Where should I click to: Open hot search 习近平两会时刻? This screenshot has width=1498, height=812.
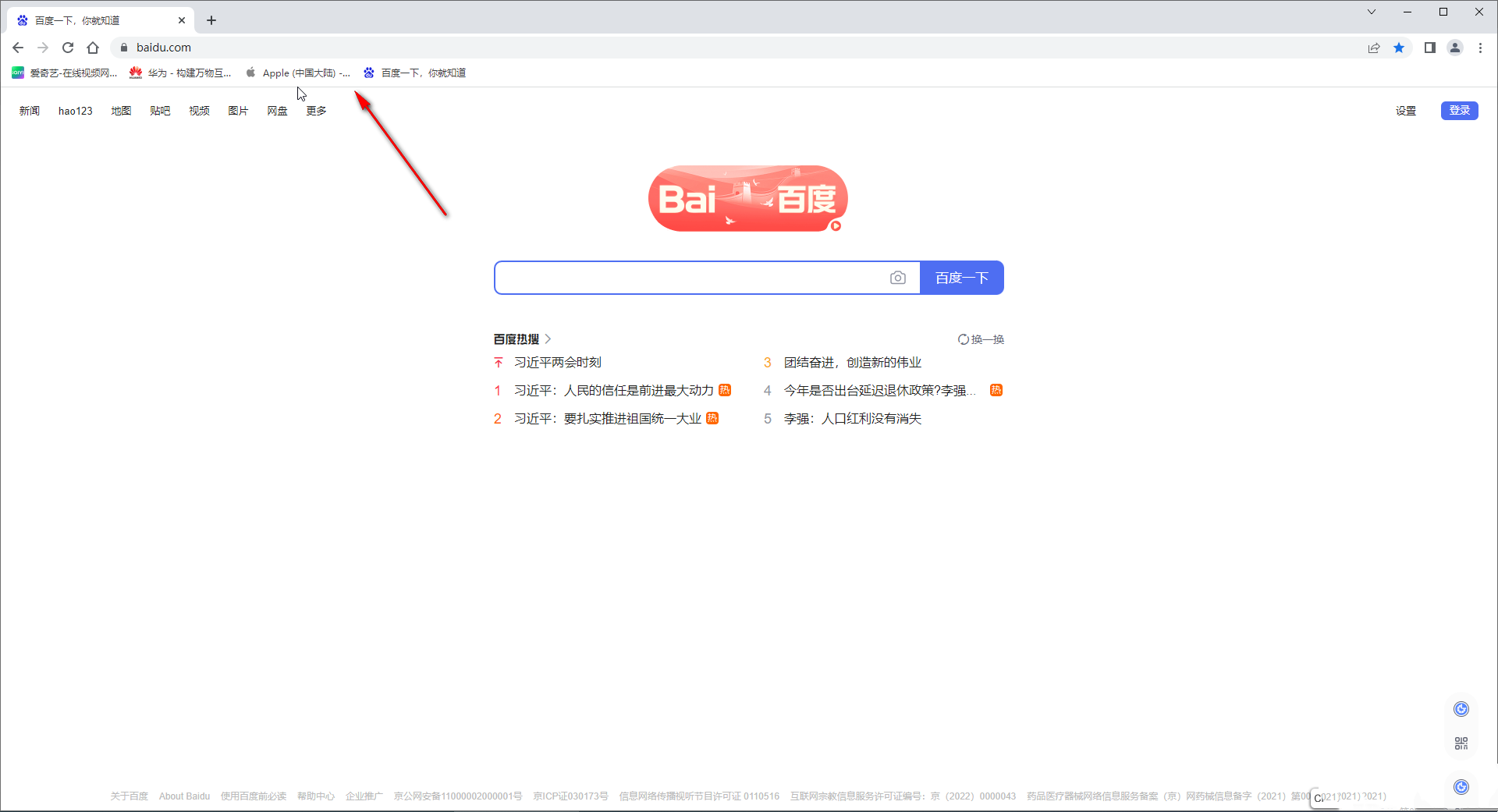pos(558,362)
